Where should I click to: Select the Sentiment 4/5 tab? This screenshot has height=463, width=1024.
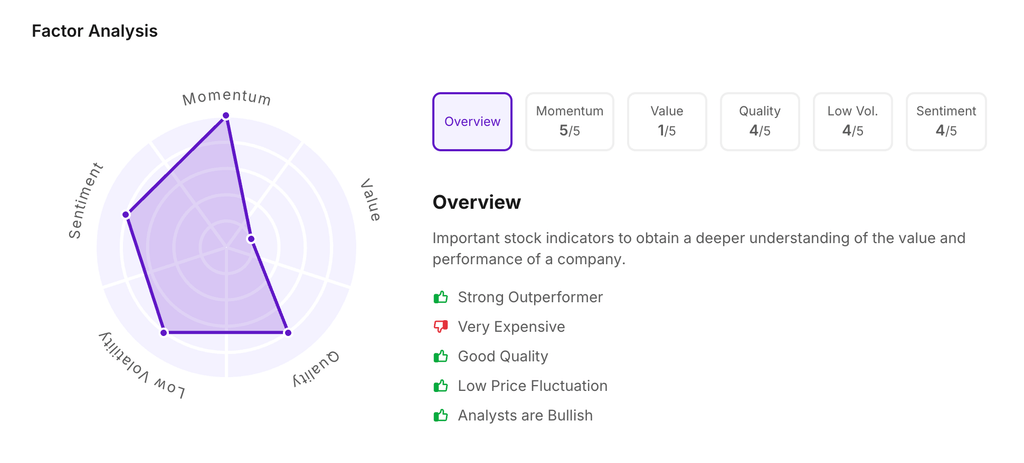tap(946, 122)
